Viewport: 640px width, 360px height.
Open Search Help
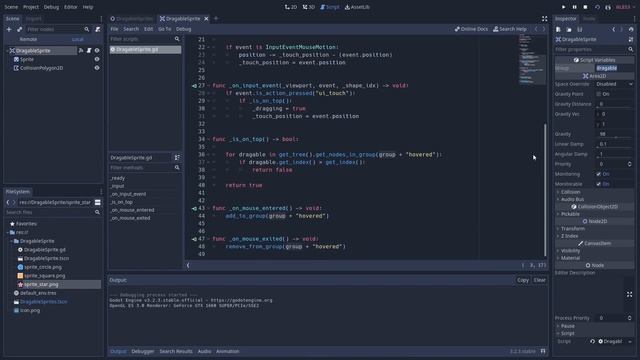tap(510, 29)
